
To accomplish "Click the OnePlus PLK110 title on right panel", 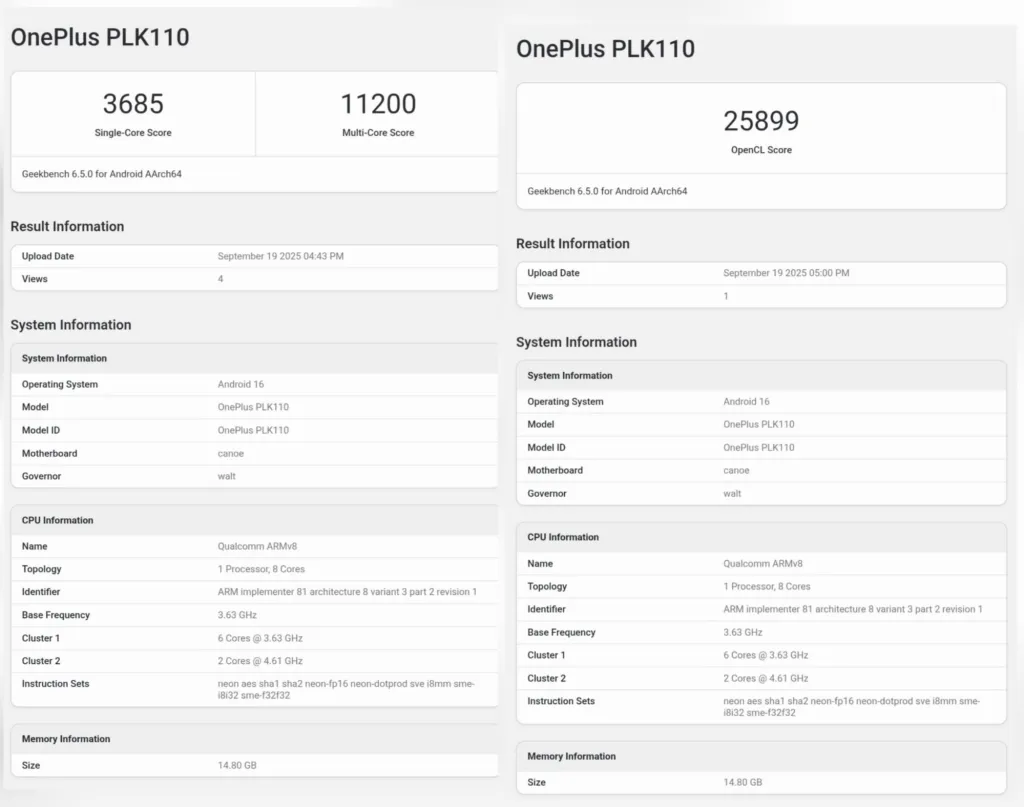I will point(606,48).
